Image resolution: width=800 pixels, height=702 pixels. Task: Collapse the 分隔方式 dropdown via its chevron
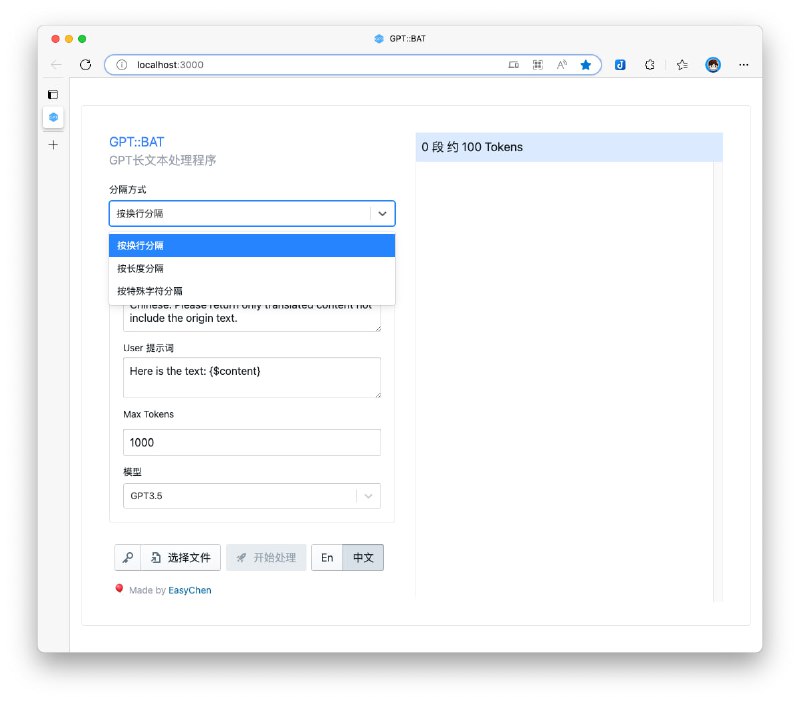coord(382,213)
